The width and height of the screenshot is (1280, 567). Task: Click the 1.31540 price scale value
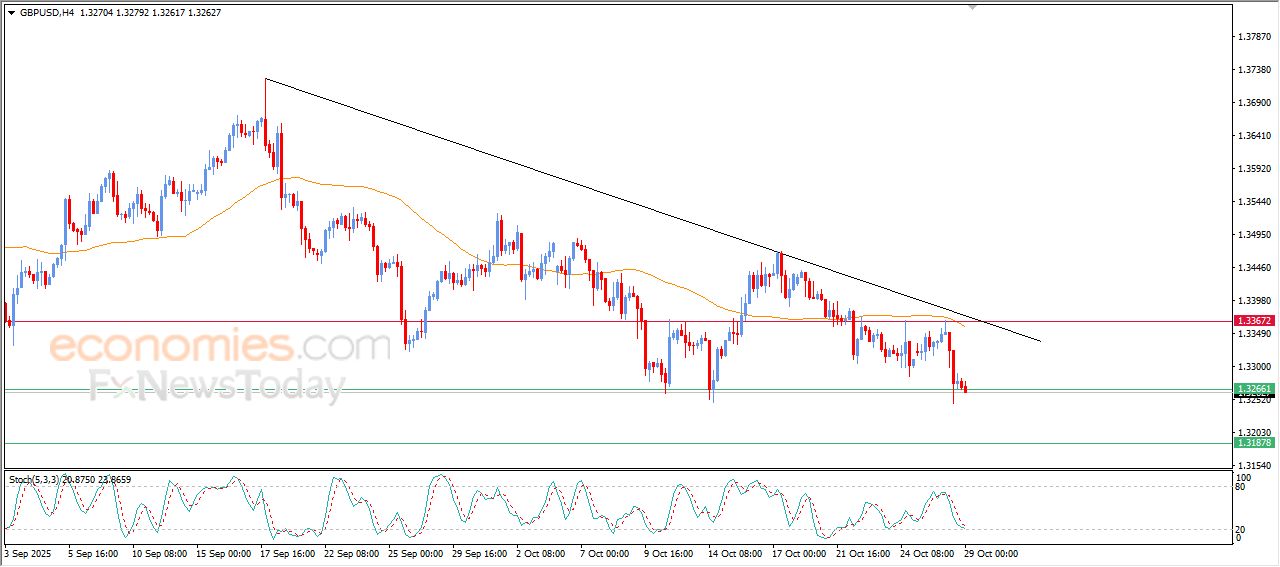(x=1253, y=466)
